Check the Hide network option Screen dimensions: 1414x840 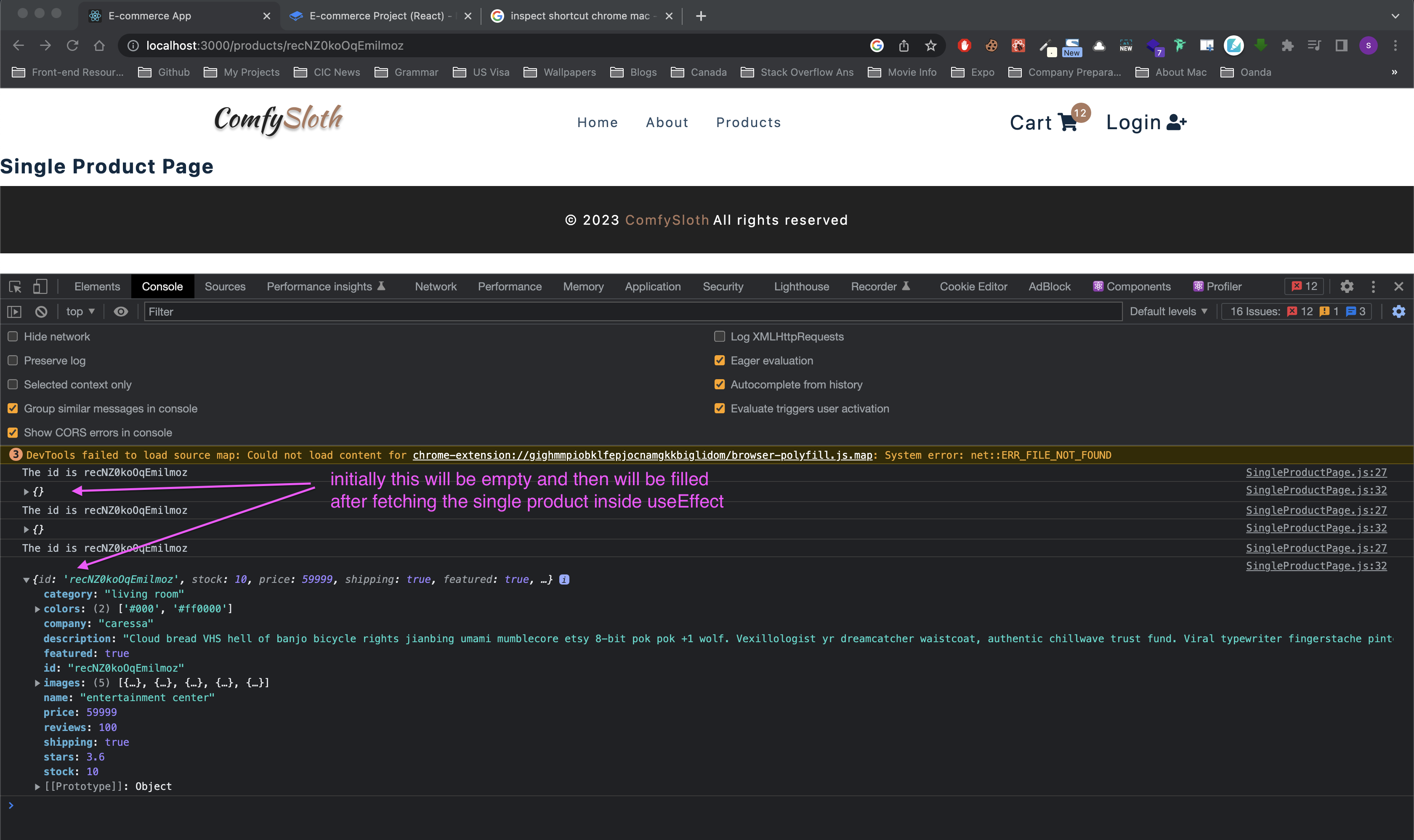pyautogui.click(x=13, y=336)
